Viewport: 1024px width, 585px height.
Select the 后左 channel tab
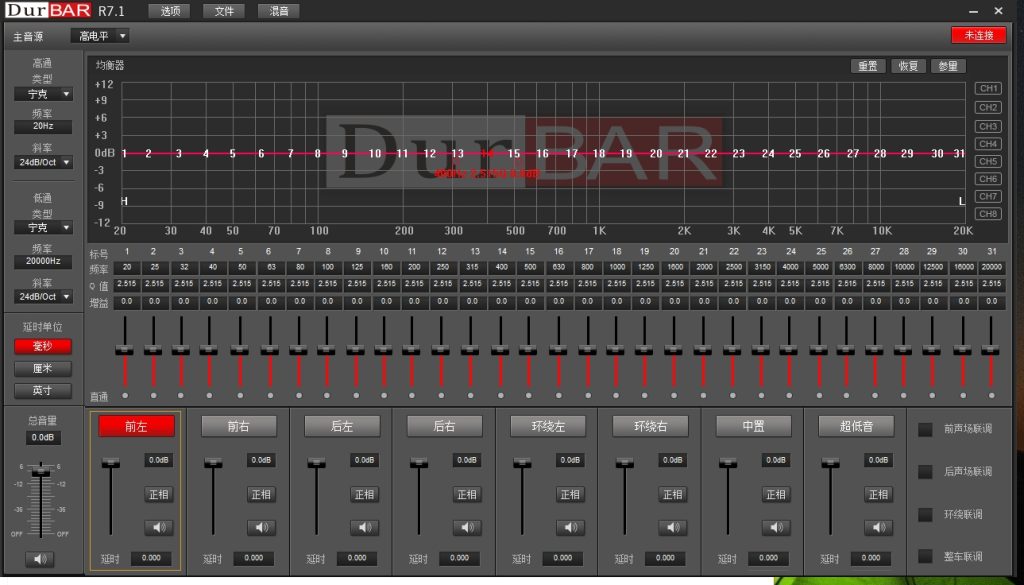342,426
